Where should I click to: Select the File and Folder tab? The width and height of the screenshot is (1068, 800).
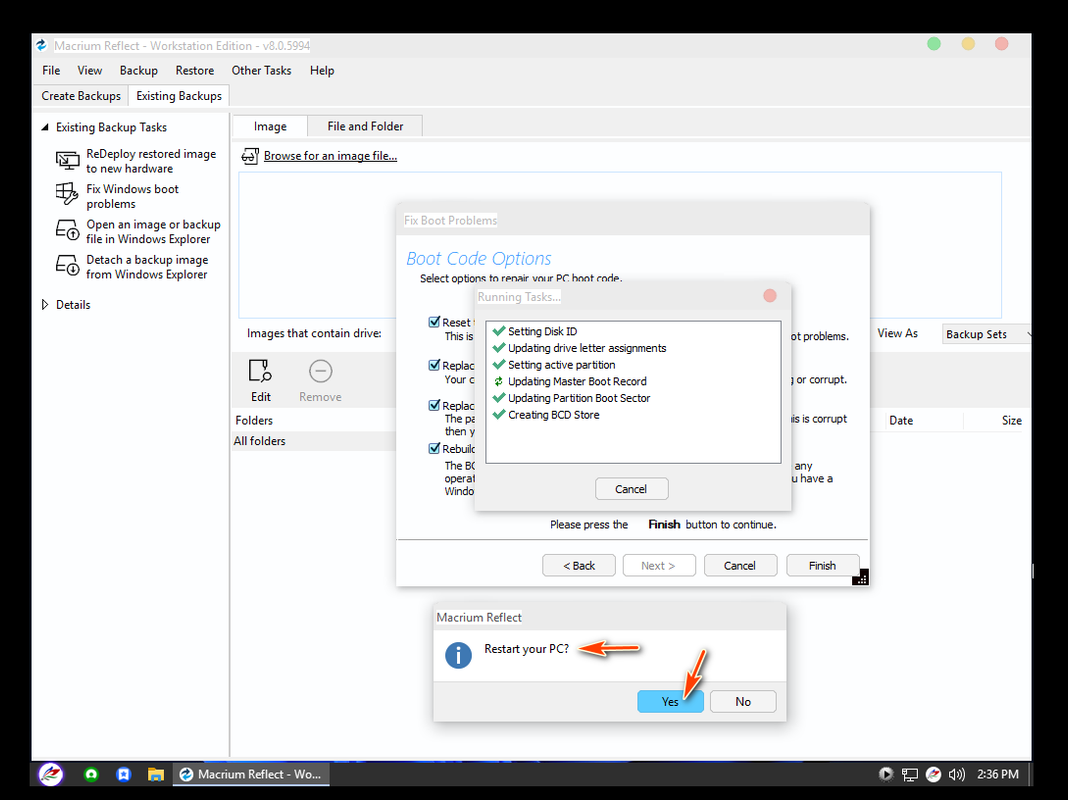[365, 126]
